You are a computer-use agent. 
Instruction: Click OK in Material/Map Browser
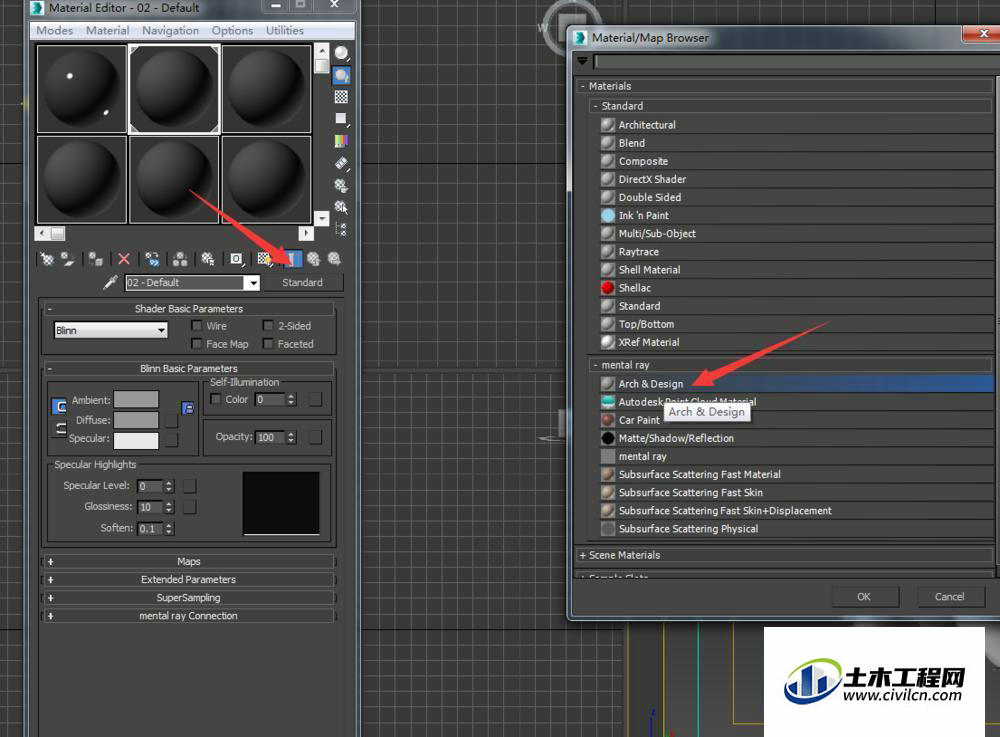(x=864, y=597)
